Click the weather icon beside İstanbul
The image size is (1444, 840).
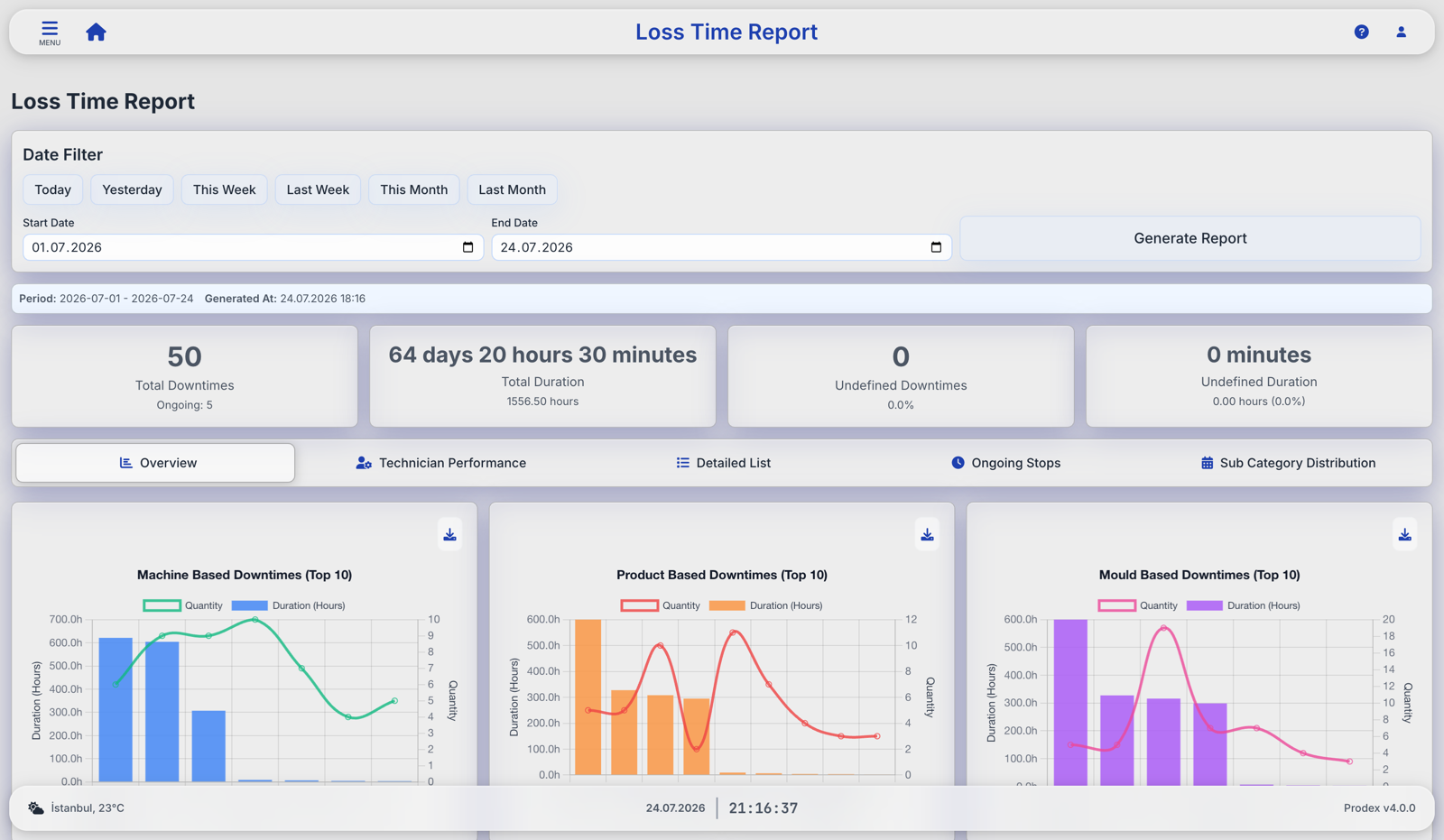[x=35, y=808]
